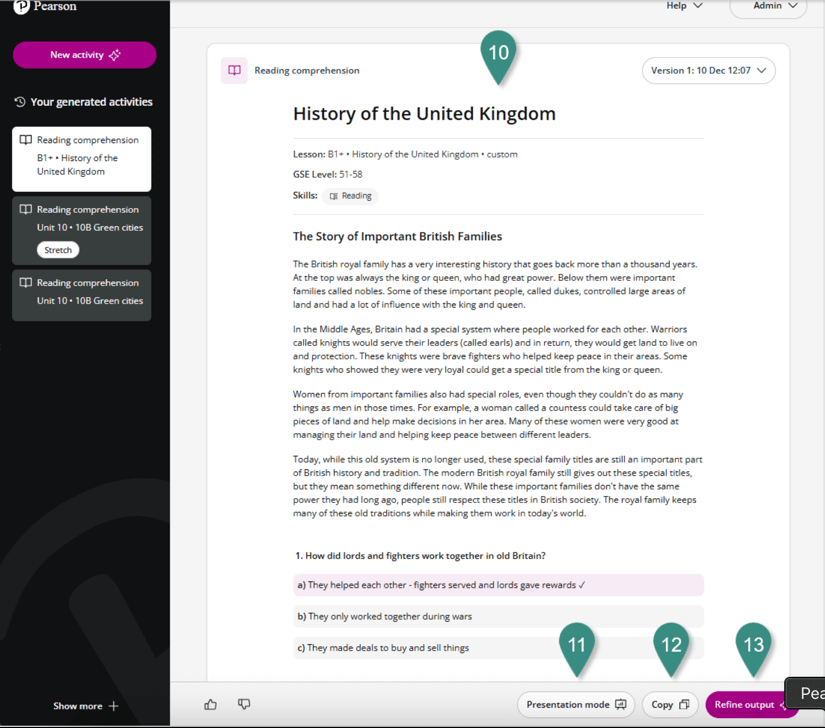The image size is (825, 728).
Task: Start a New activity
Action: (84, 55)
